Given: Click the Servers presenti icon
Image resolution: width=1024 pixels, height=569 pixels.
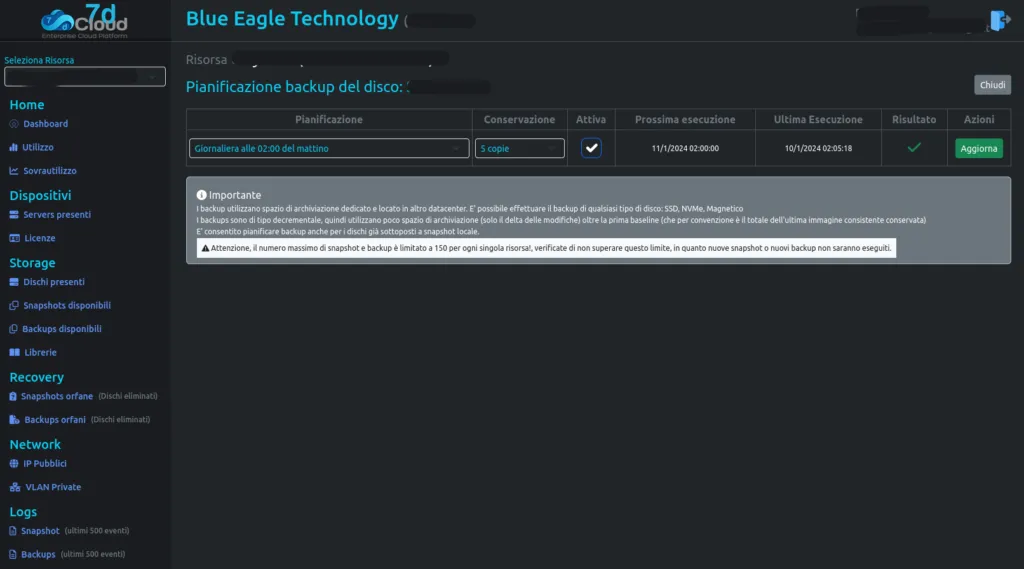Looking at the screenshot, I should point(14,215).
